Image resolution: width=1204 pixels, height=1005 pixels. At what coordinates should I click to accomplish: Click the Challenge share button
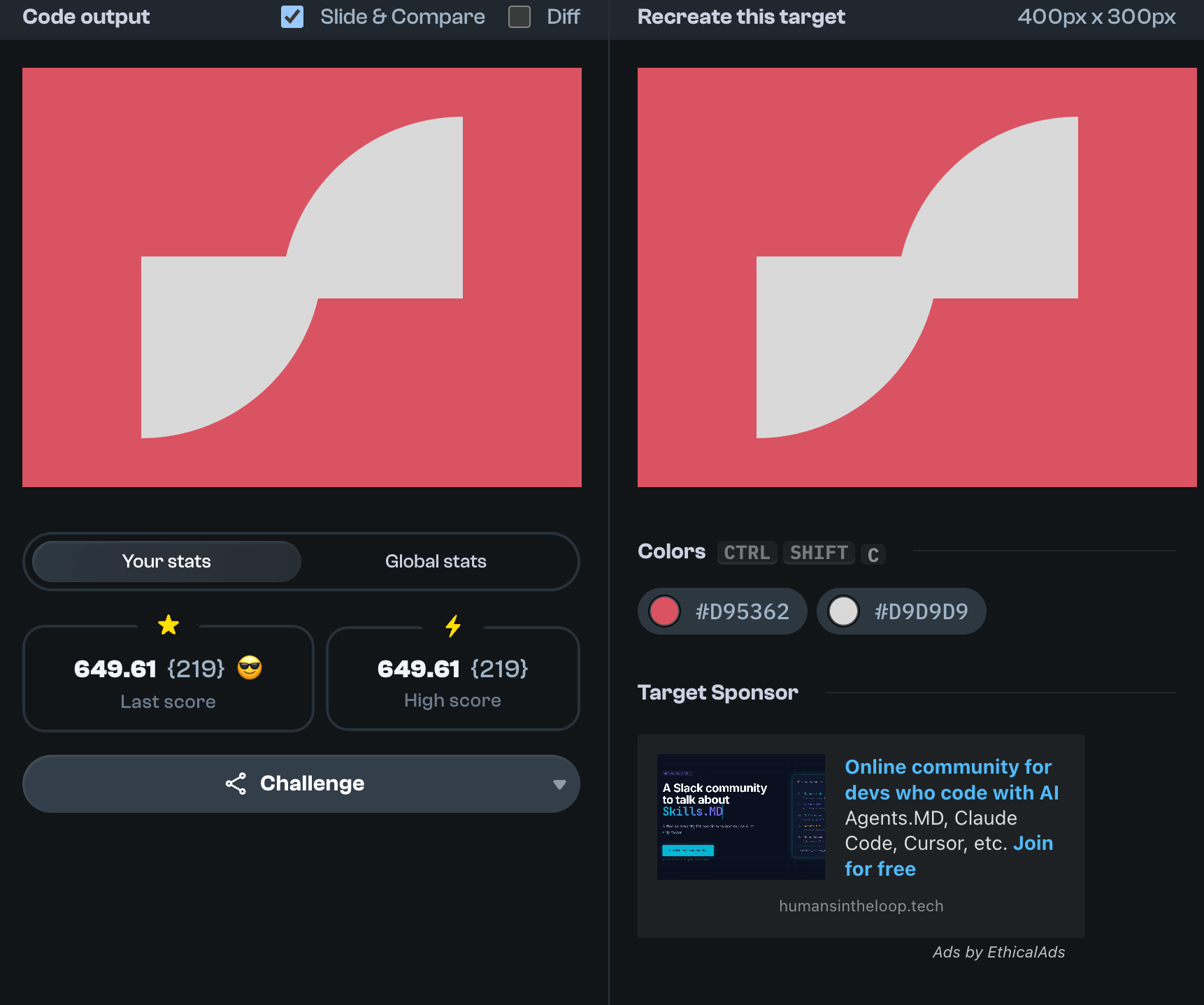click(301, 783)
